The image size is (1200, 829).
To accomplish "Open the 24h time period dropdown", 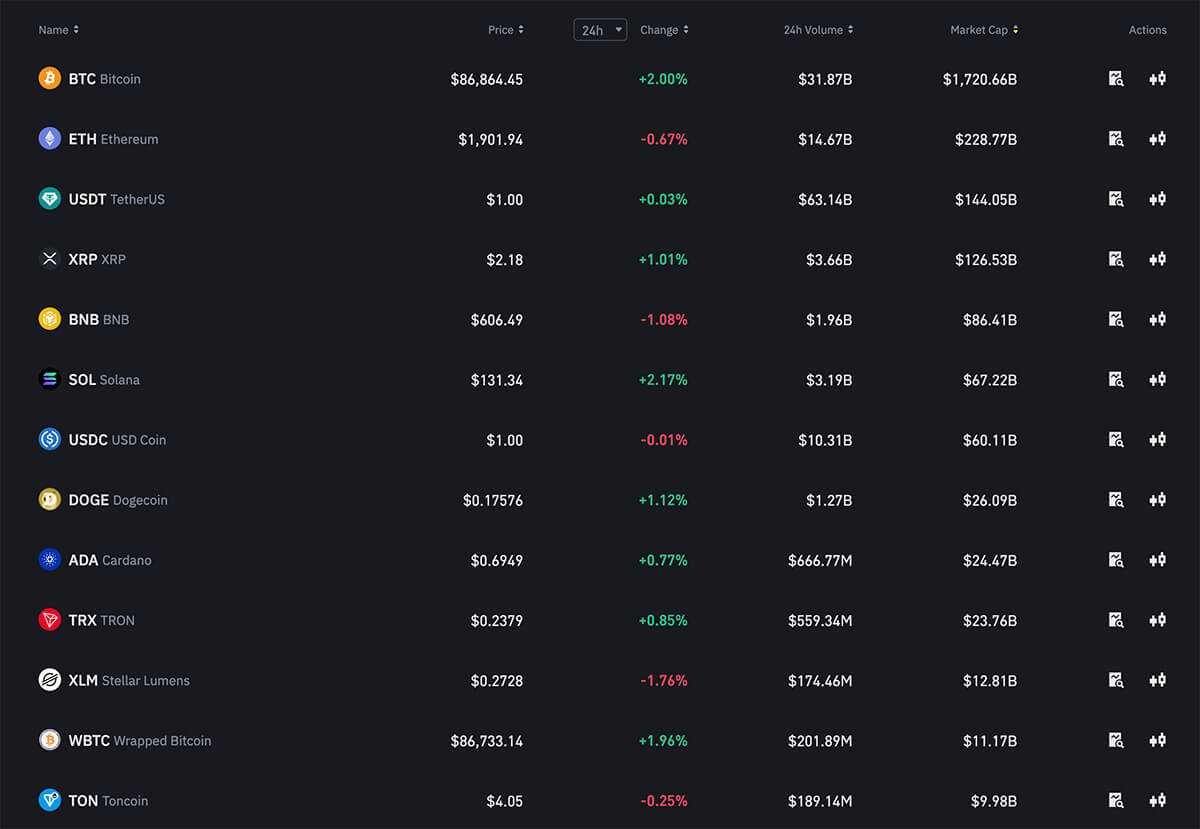I will [600, 30].
